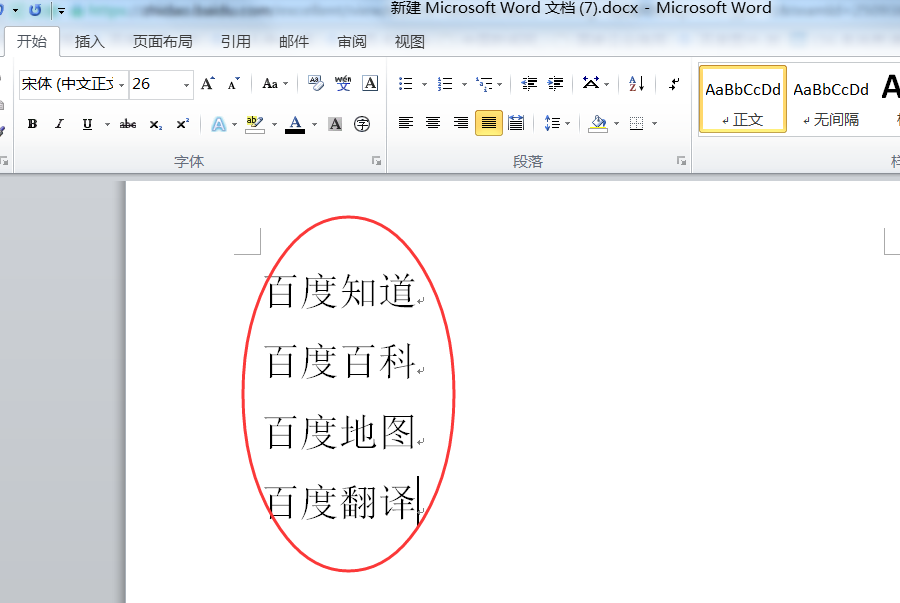Click the text line 百度百科
This screenshot has height=603, width=900.
pos(340,361)
